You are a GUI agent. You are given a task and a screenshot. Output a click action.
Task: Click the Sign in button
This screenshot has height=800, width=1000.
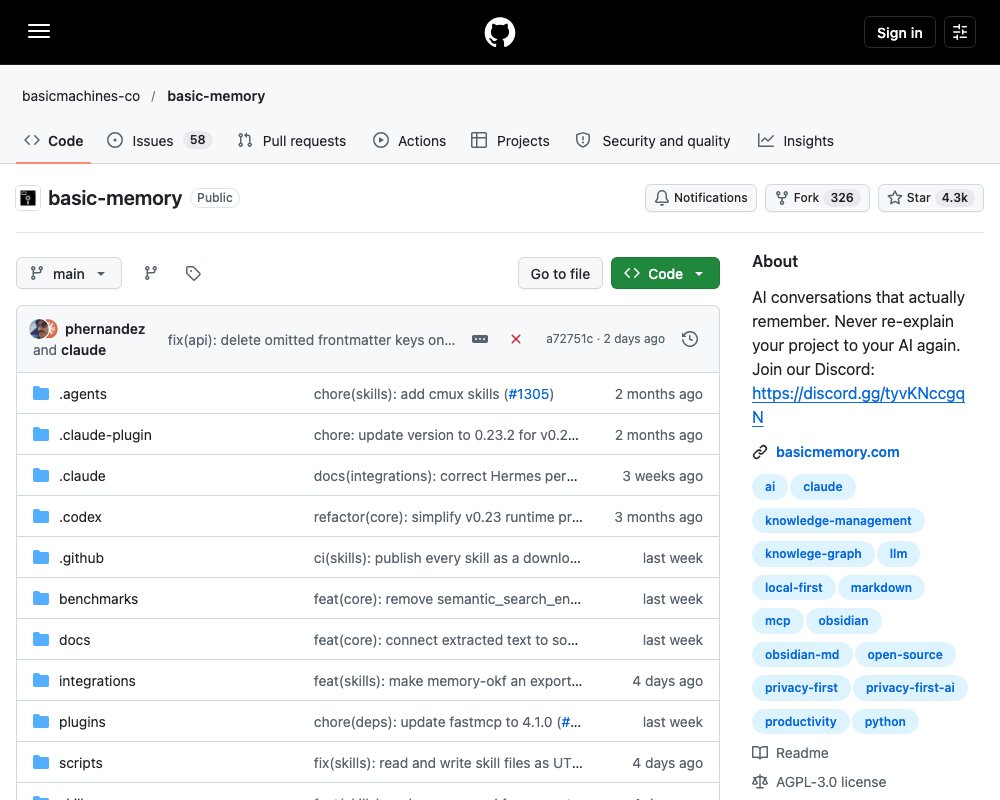pyautogui.click(x=899, y=32)
